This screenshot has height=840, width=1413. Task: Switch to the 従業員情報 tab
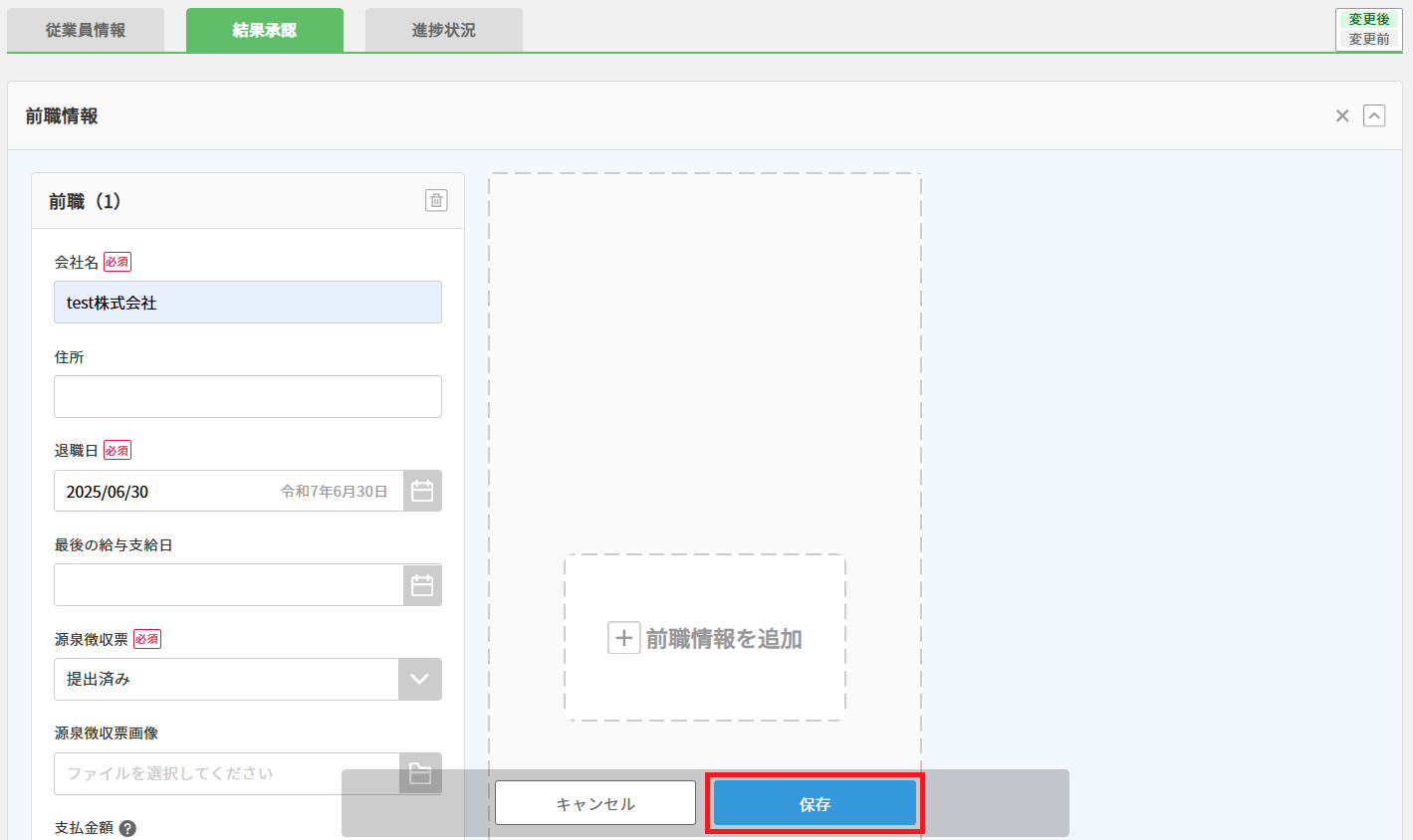click(x=86, y=30)
